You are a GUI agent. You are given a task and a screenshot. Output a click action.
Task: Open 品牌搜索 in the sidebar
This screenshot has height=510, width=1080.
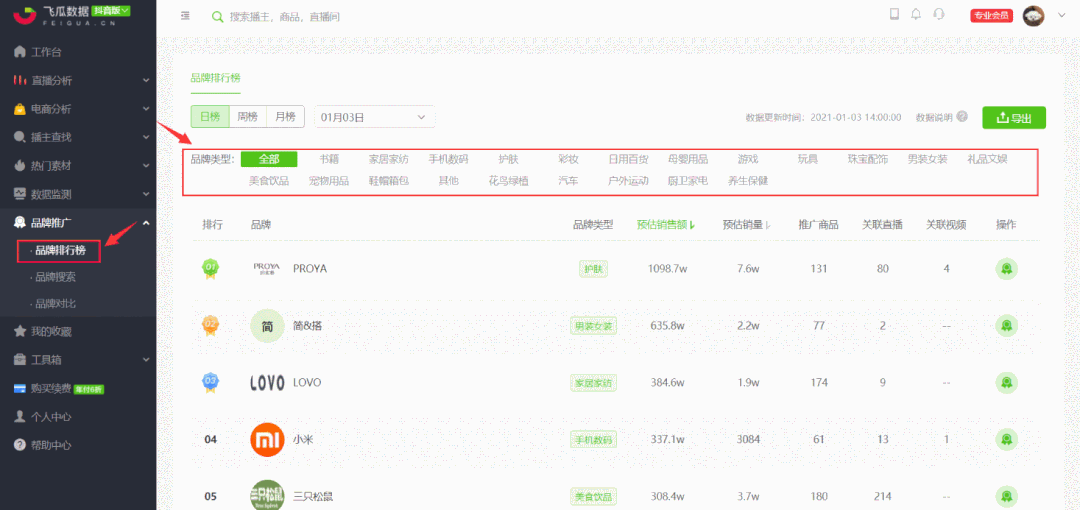pos(55,277)
